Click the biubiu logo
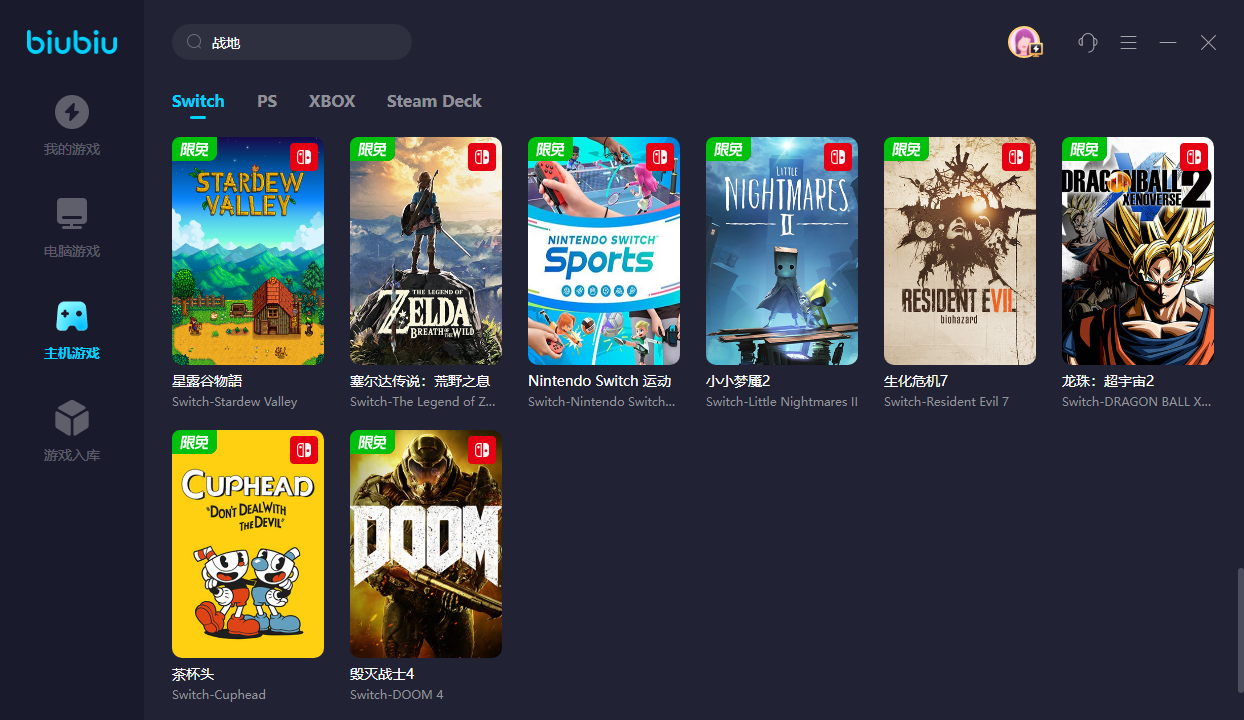This screenshot has width=1244, height=720. 72,42
